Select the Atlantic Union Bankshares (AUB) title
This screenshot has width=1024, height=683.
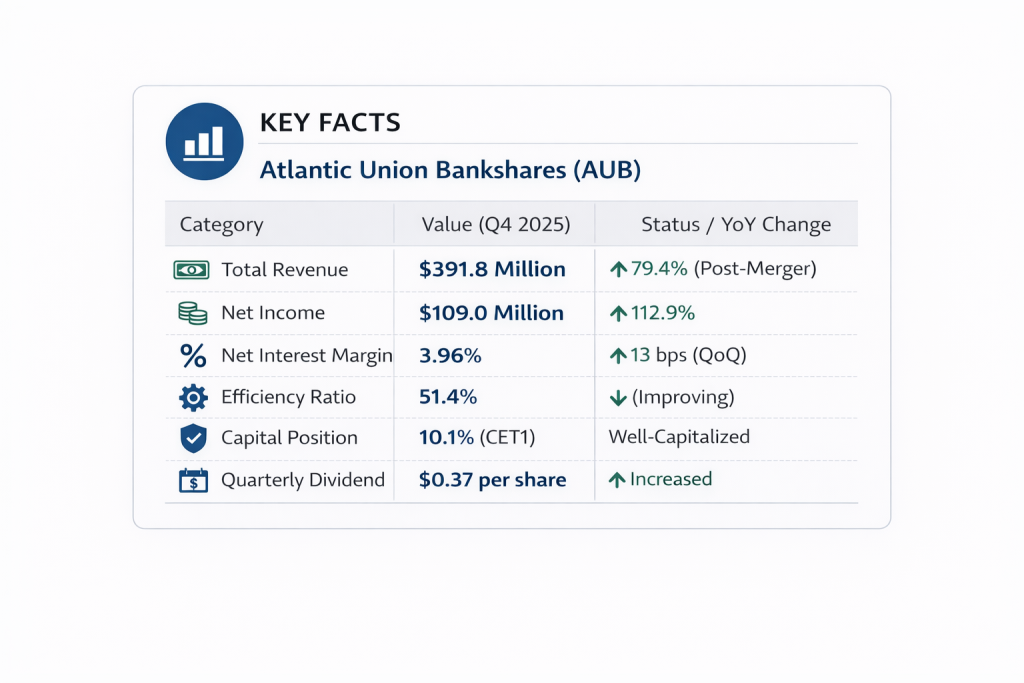click(x=450, y=170)
